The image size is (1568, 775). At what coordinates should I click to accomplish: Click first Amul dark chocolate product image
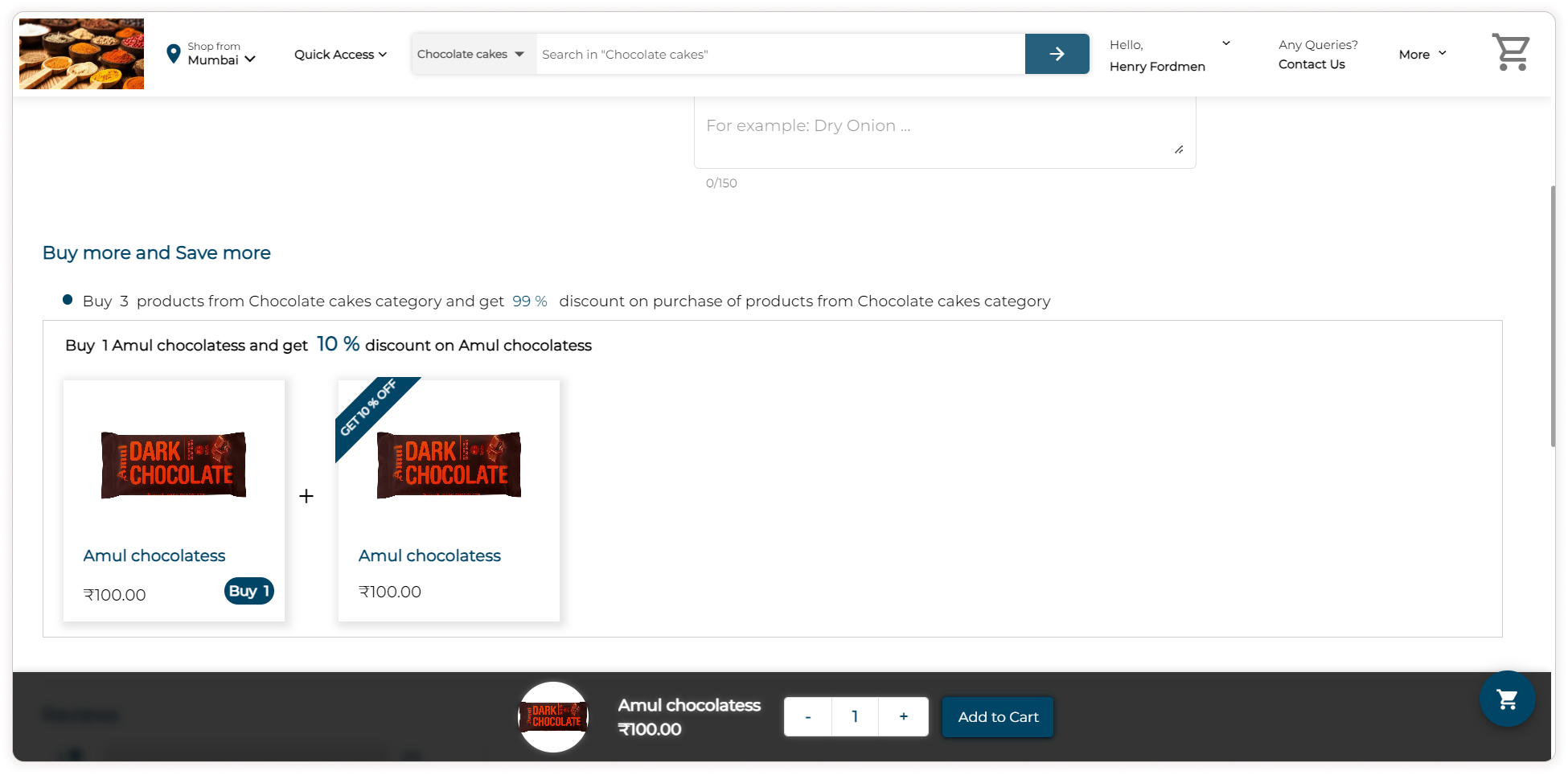[x=174, y=465]
